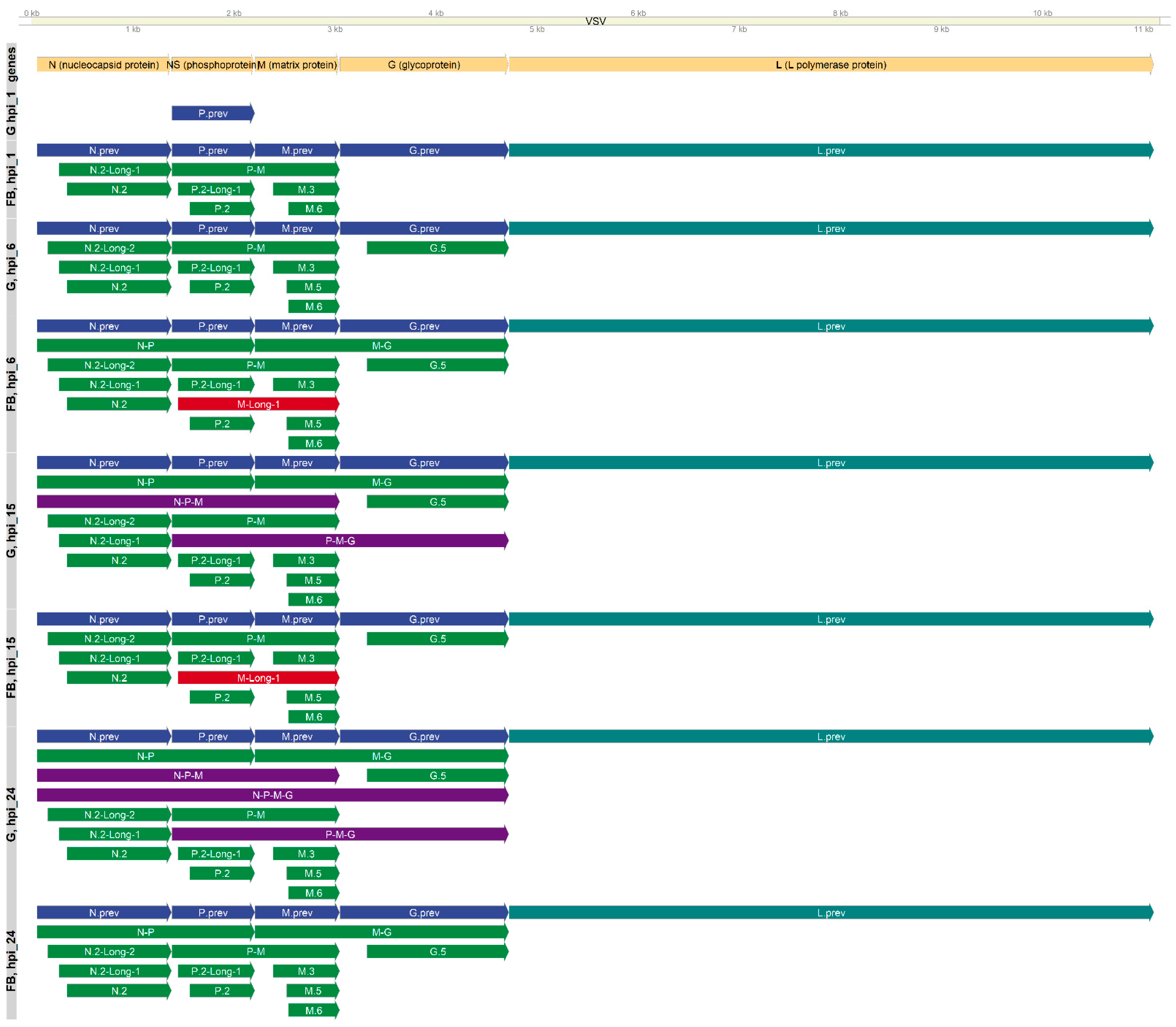
Task: Select the NS (phosphoprotein) gene arrow
Action: [211, 65]
